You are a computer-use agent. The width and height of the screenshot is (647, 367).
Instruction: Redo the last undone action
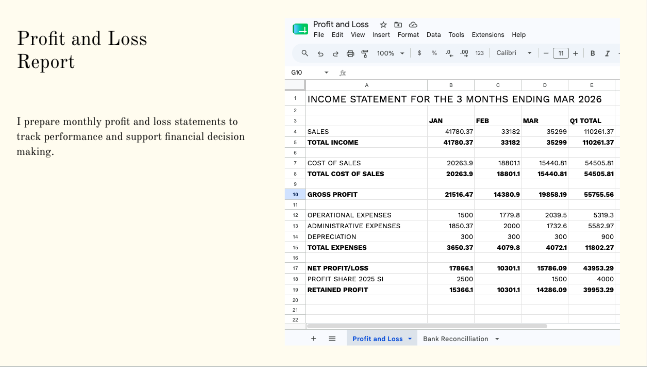[x=335, y=54]
